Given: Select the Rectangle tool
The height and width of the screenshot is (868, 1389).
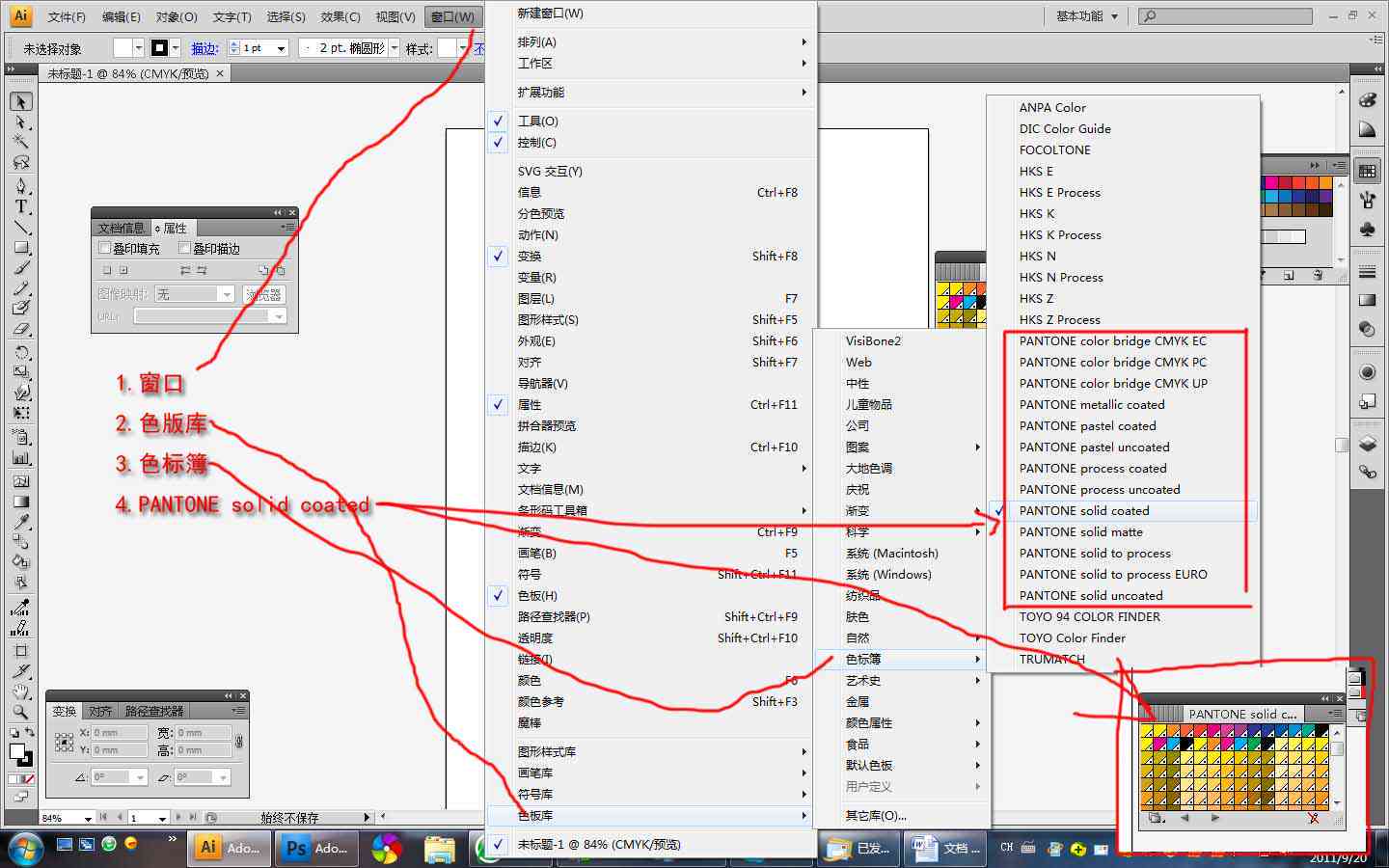Looking at the screenshot, I should [20, 248].
